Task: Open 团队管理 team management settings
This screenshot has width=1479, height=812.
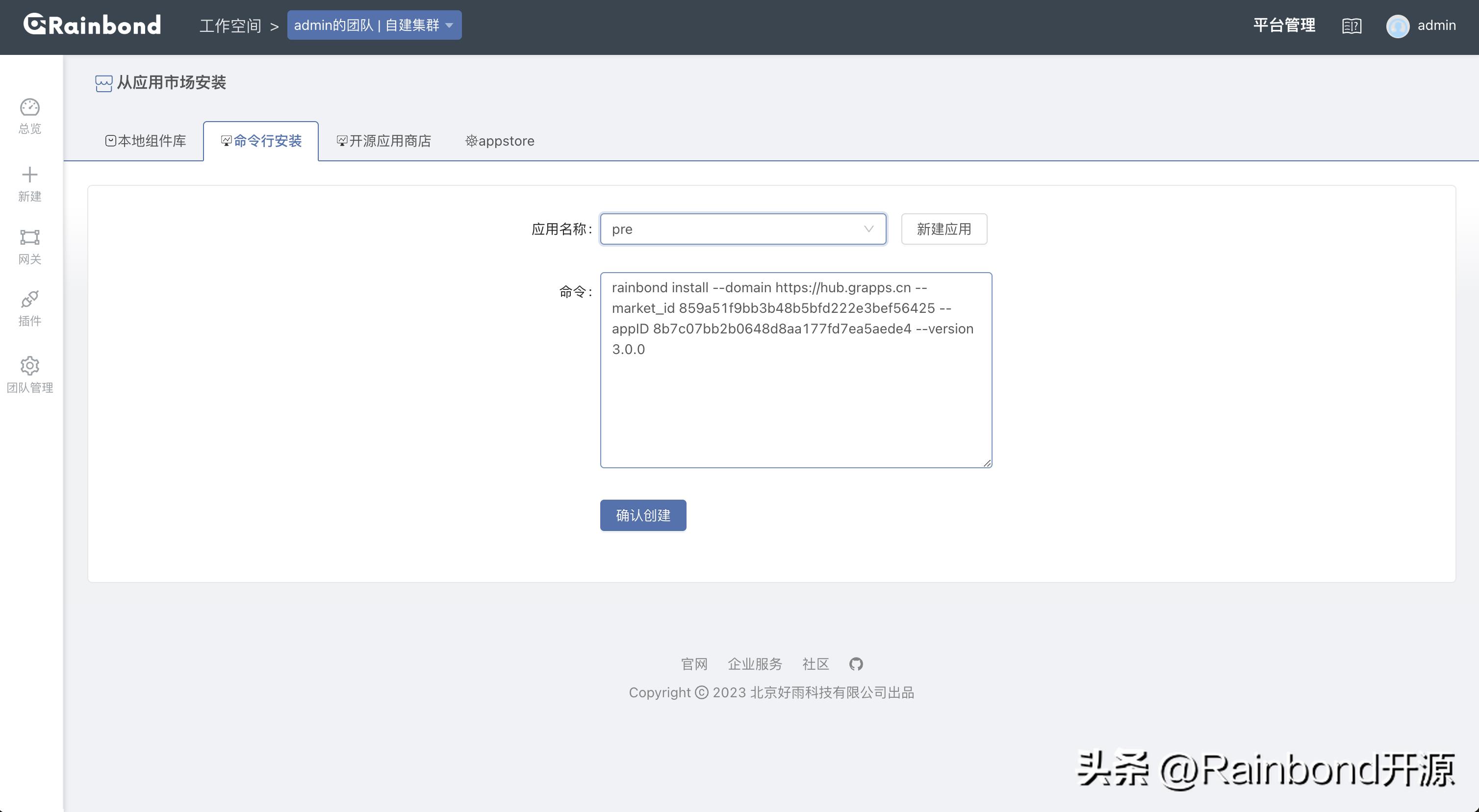Action: [29, 373]
